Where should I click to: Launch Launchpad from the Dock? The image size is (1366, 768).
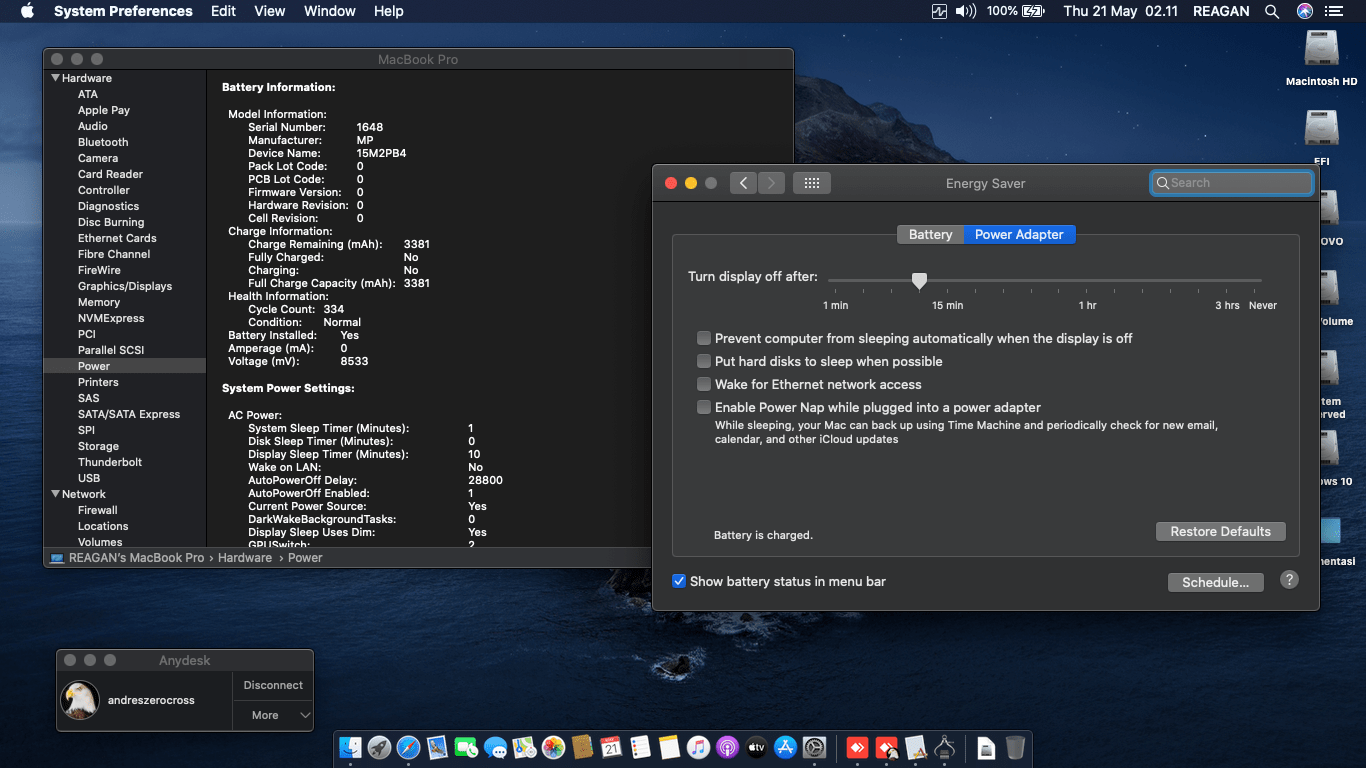(x=379, y=747)
